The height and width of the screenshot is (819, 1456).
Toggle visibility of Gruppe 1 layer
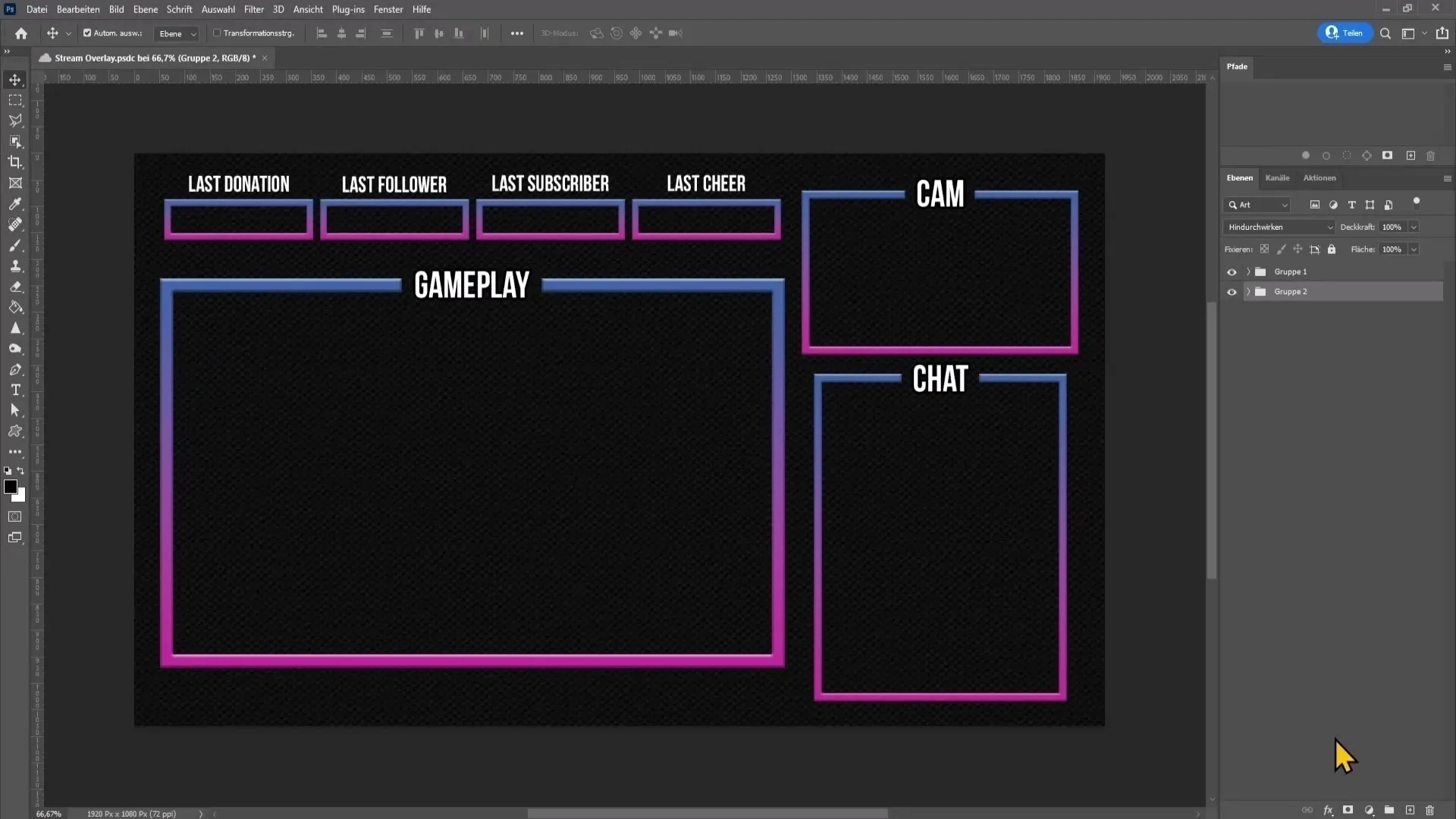(x=1232, y=272)
